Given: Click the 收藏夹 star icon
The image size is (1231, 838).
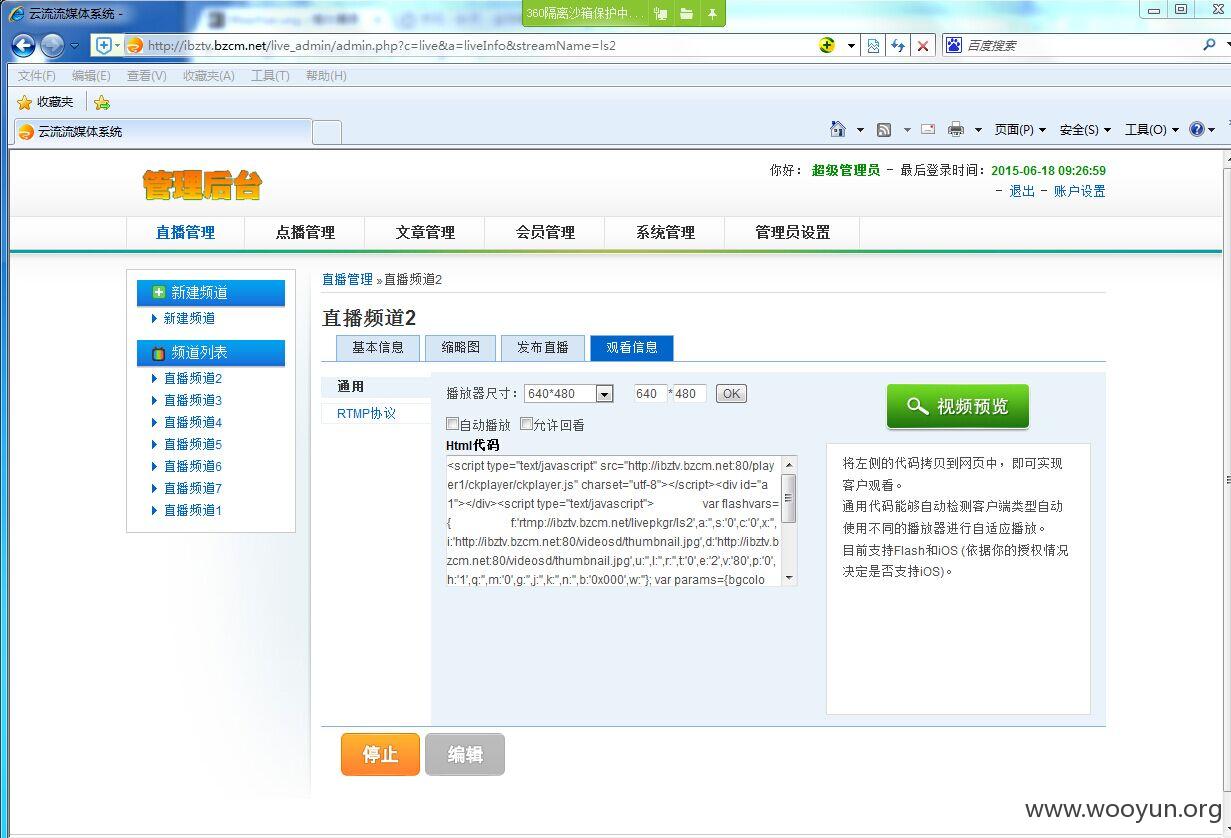Looking at the screenshot, I should pyautogui.click(x=25, y=102).
